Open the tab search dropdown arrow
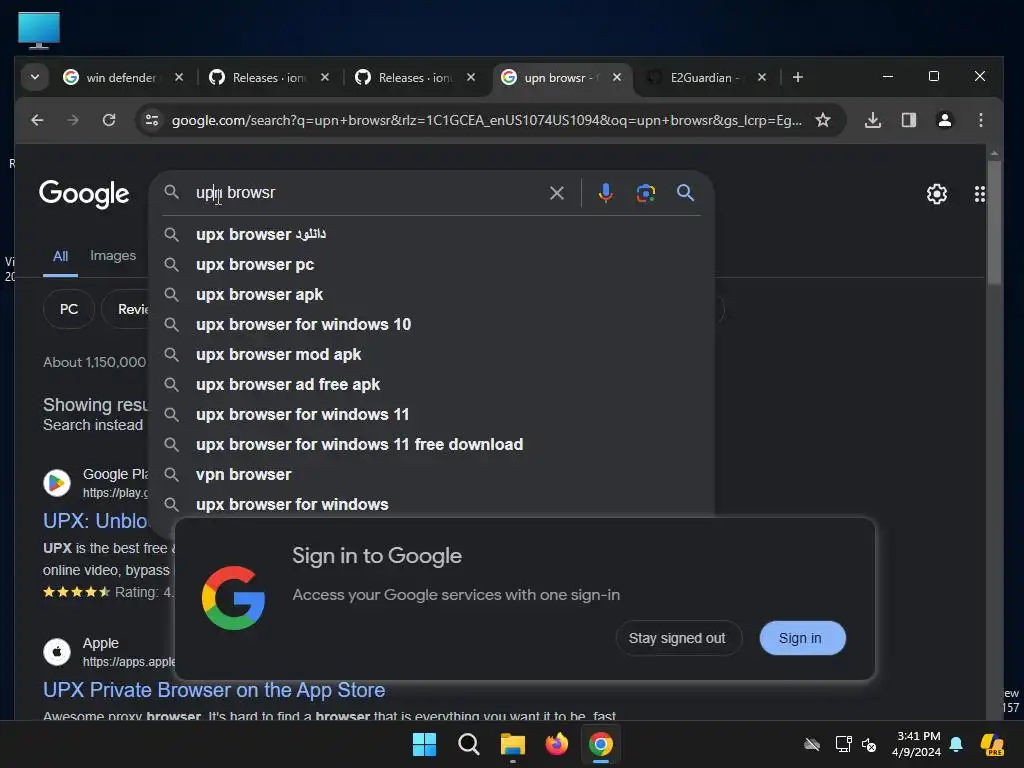 tap(35, 78)
